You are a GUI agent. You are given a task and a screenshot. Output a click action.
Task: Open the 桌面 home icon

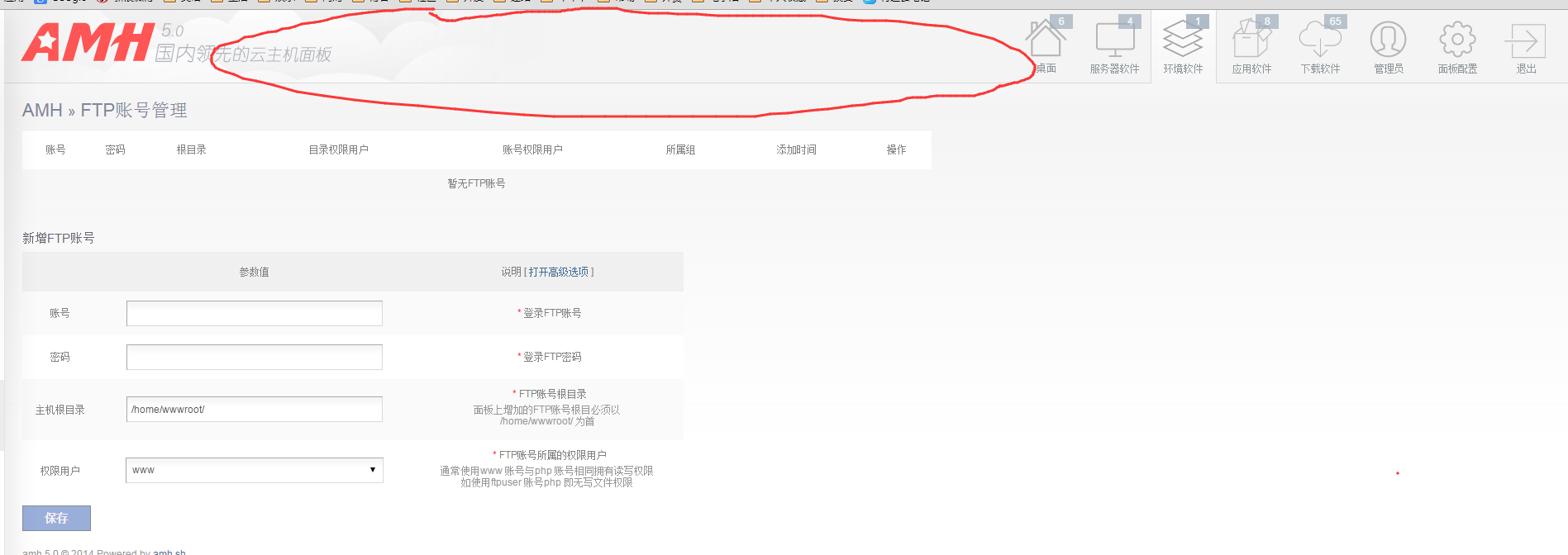(x=1046, y=41)
